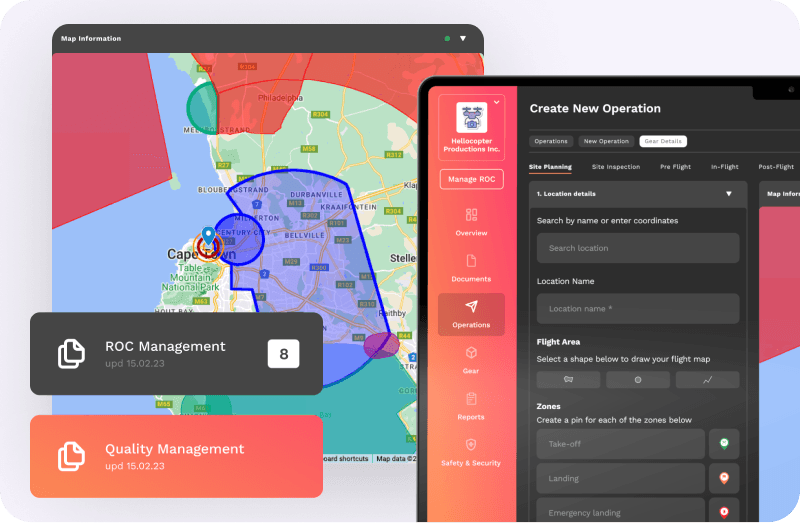Image resolution: width=800 pixels, height=523 pixels.
Task: Expand the company switcher chevron
Action: tap(496, 102)
